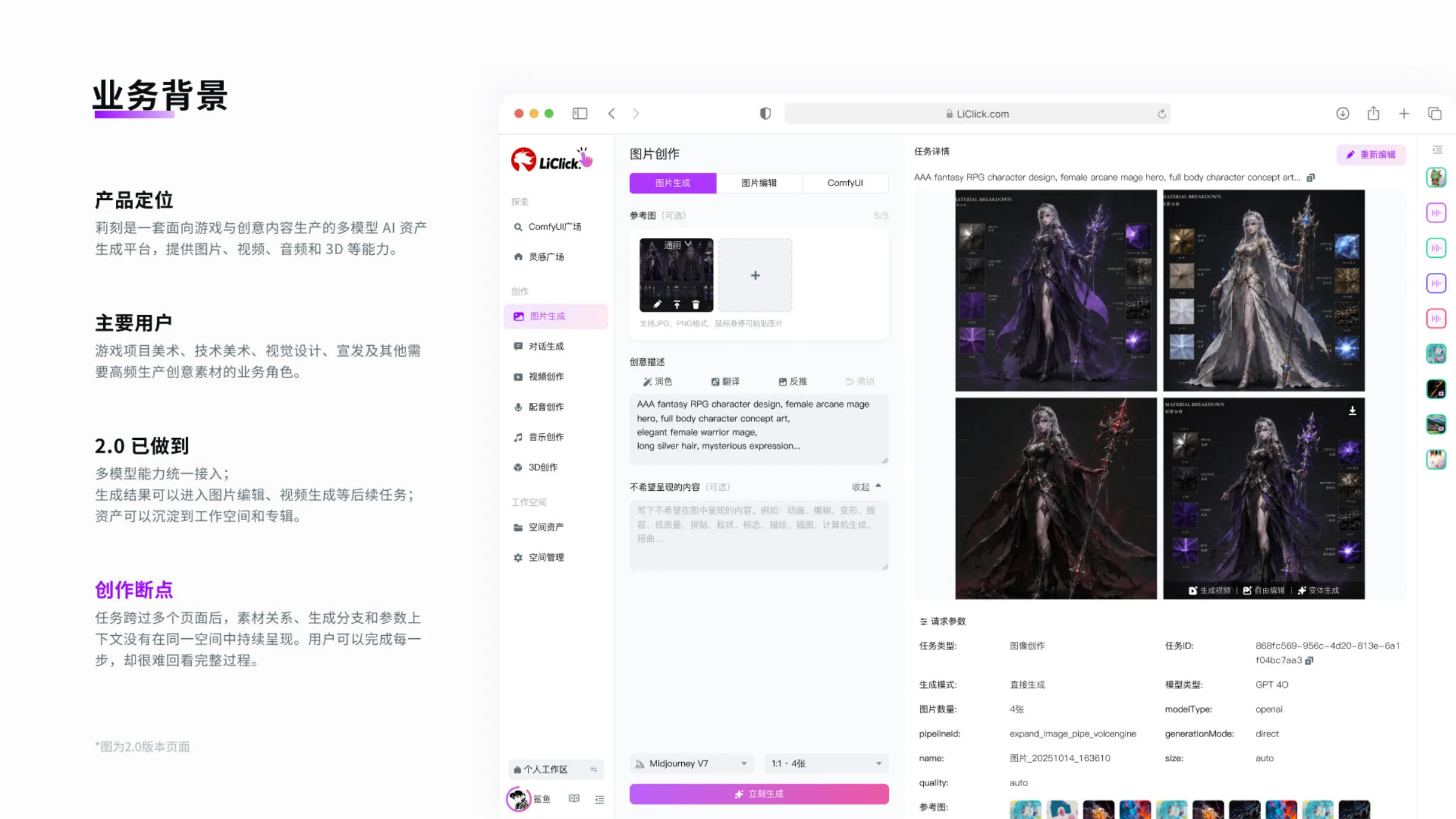The image size is (1456, 819).
Task: Click the LiClick logo
Action: (551, 160)
